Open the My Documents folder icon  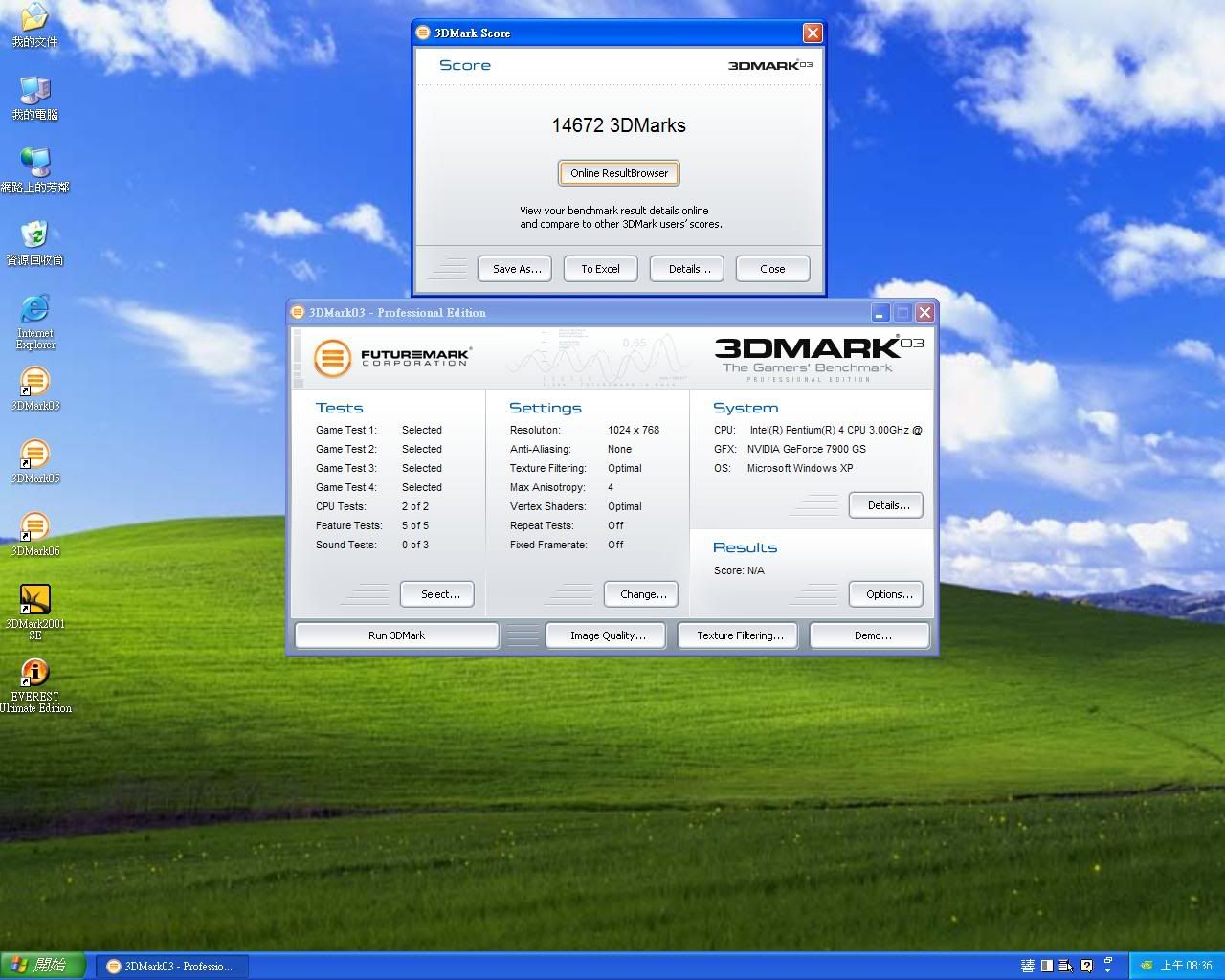(x=34, y=19)
